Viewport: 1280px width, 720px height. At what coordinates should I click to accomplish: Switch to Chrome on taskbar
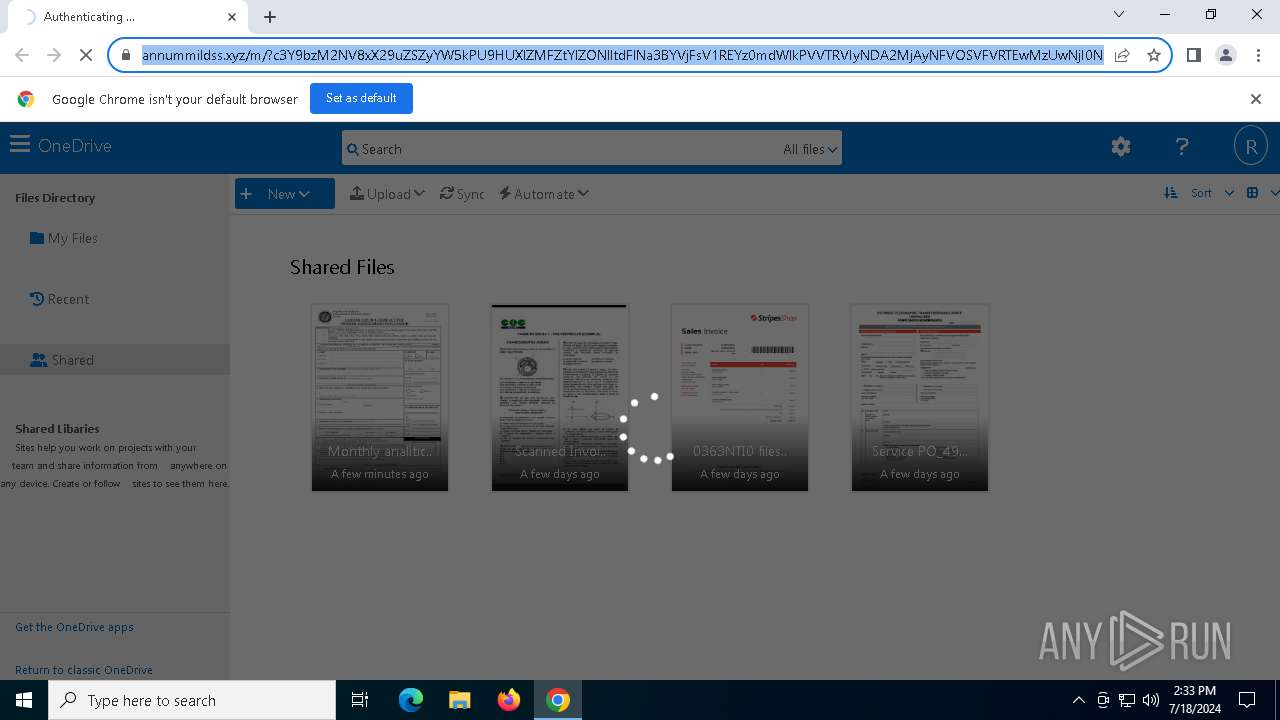pyautogui.click(x=558, y=700)
